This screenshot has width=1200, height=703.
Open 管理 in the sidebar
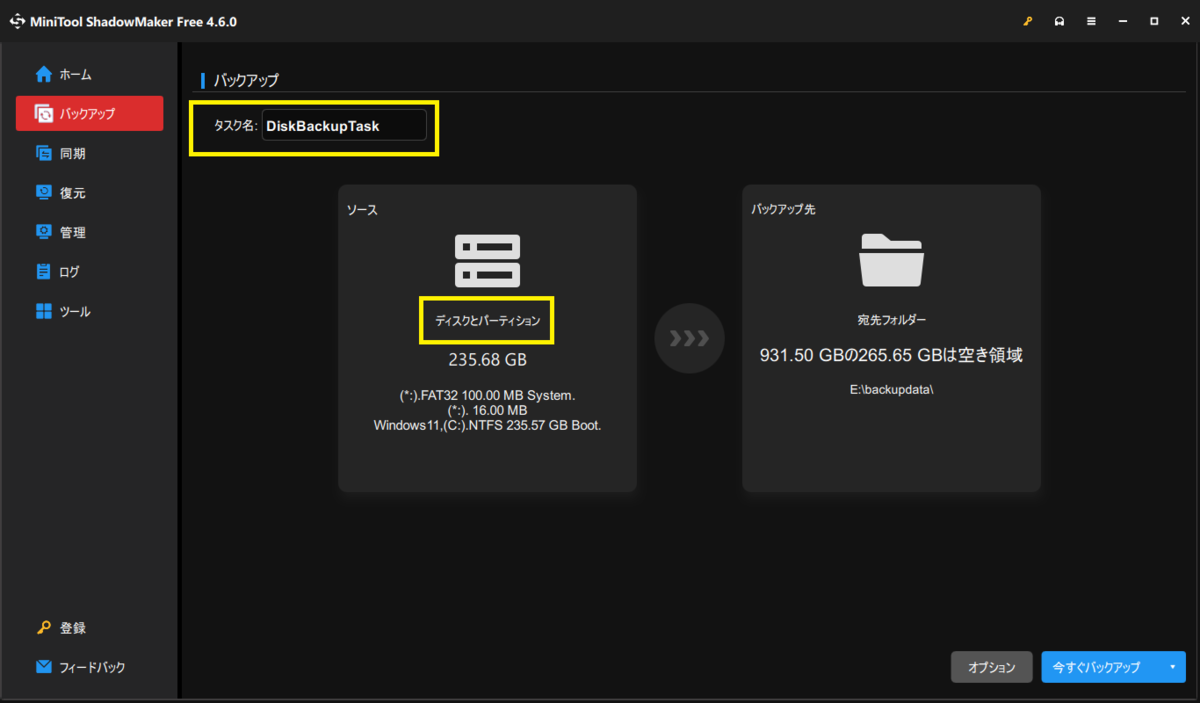coord(89,232)
